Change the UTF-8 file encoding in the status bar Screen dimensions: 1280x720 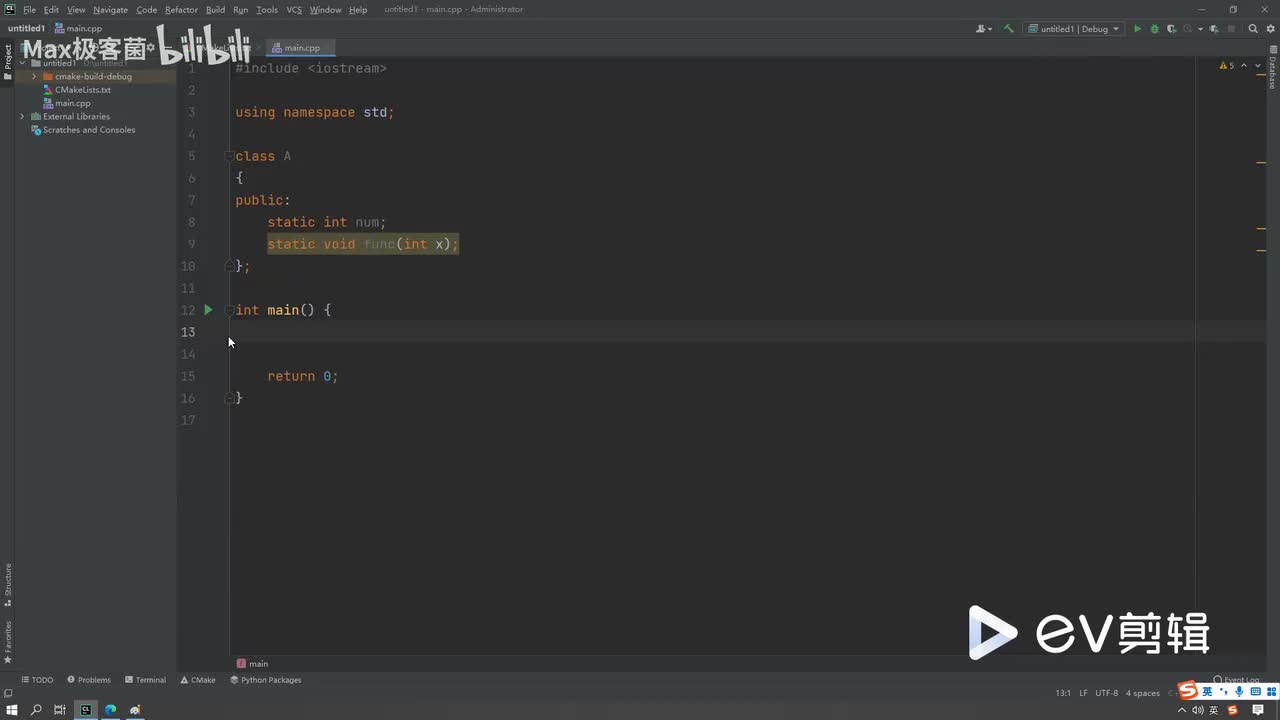[1106, 693]
